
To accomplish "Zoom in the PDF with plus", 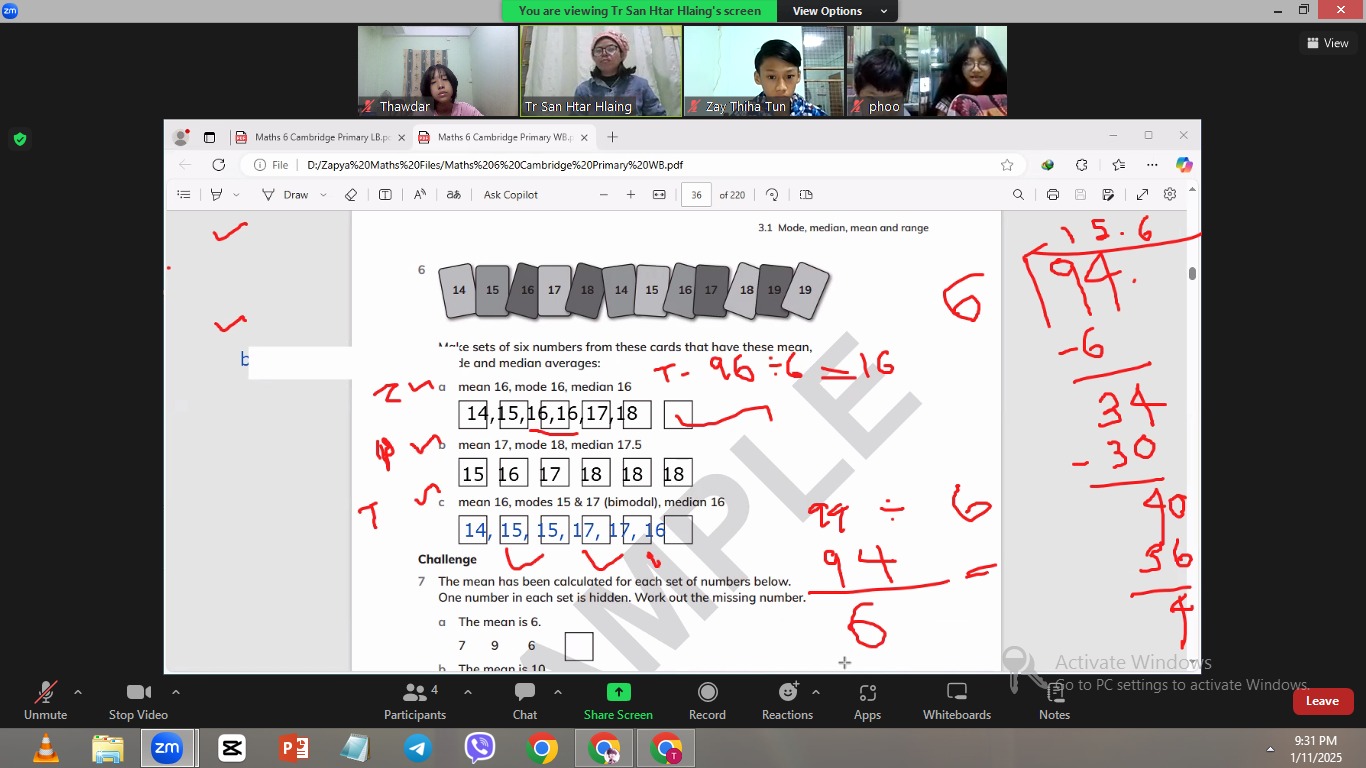I will [x=631, y=195].
